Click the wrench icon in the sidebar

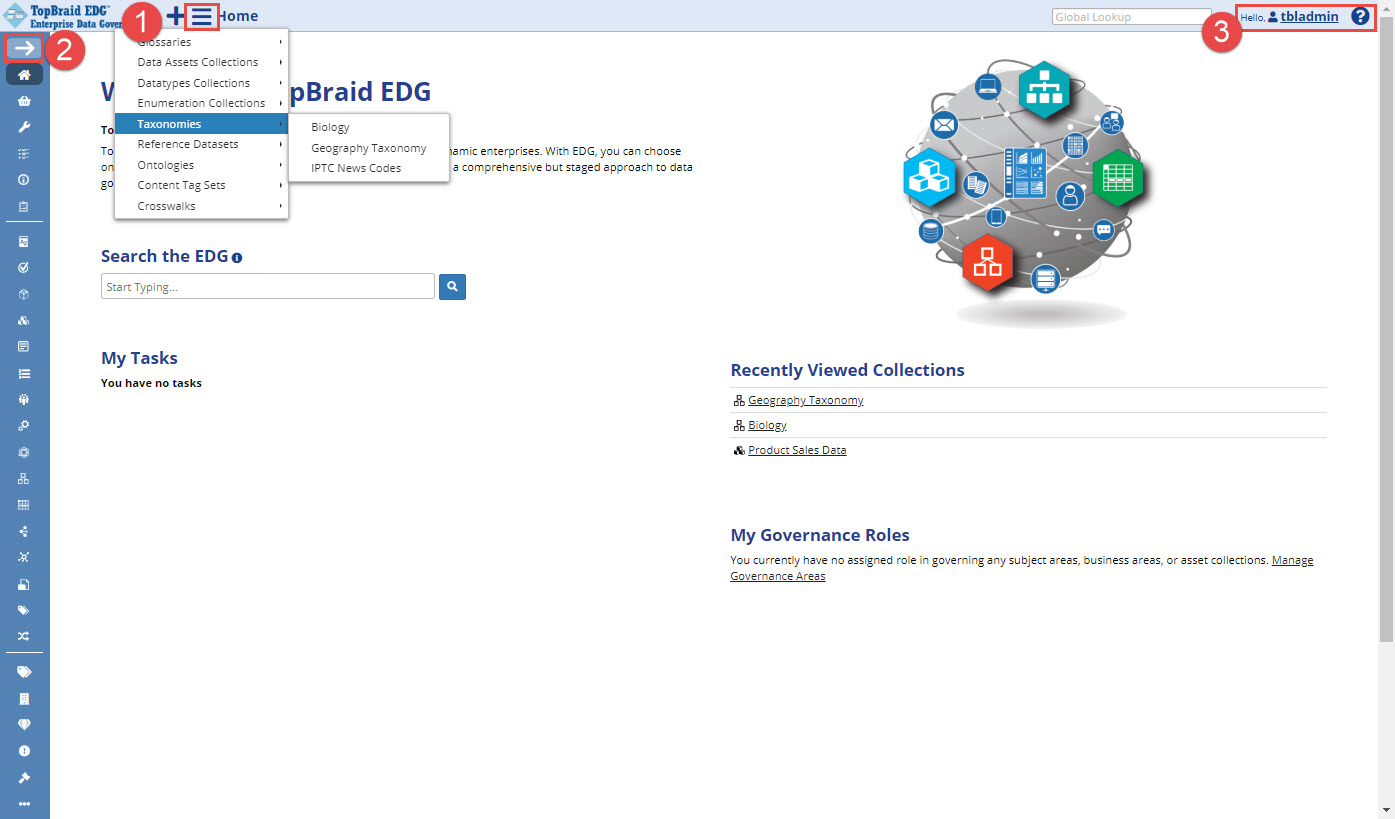click(x=24, y=127)
